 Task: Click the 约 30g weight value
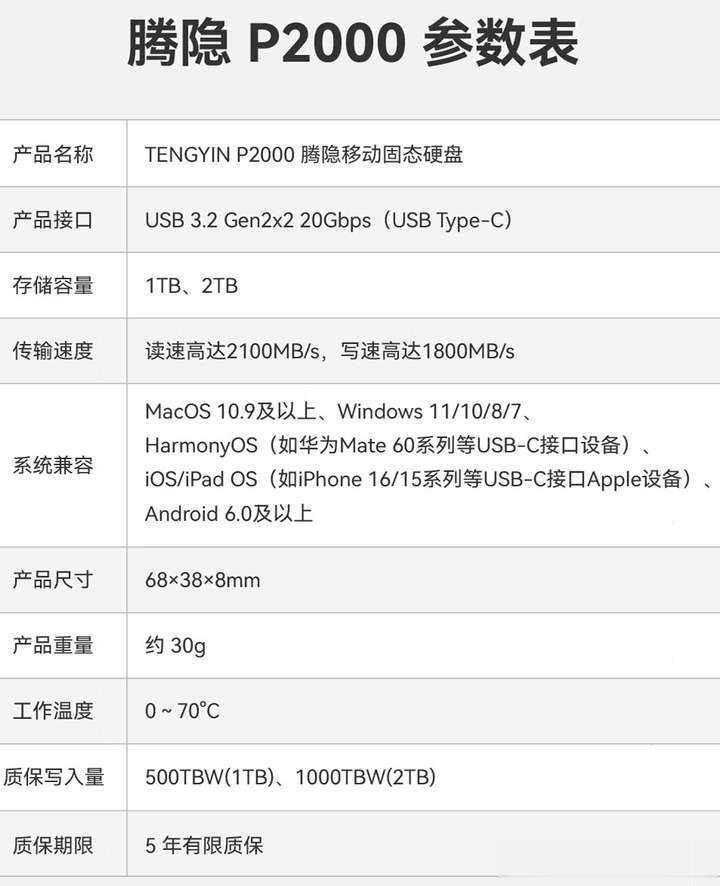point(176,645)
